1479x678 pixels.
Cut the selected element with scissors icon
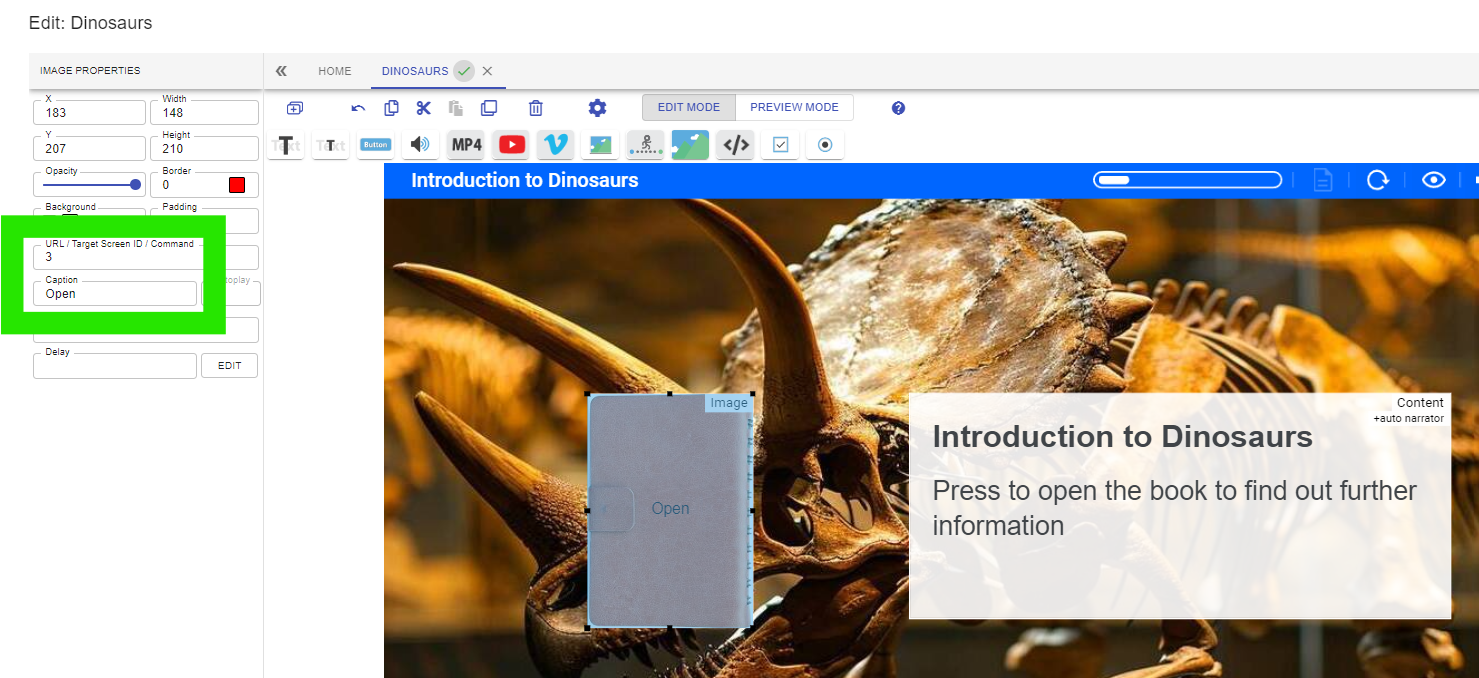pyautogui.click(x=424, y=108)
